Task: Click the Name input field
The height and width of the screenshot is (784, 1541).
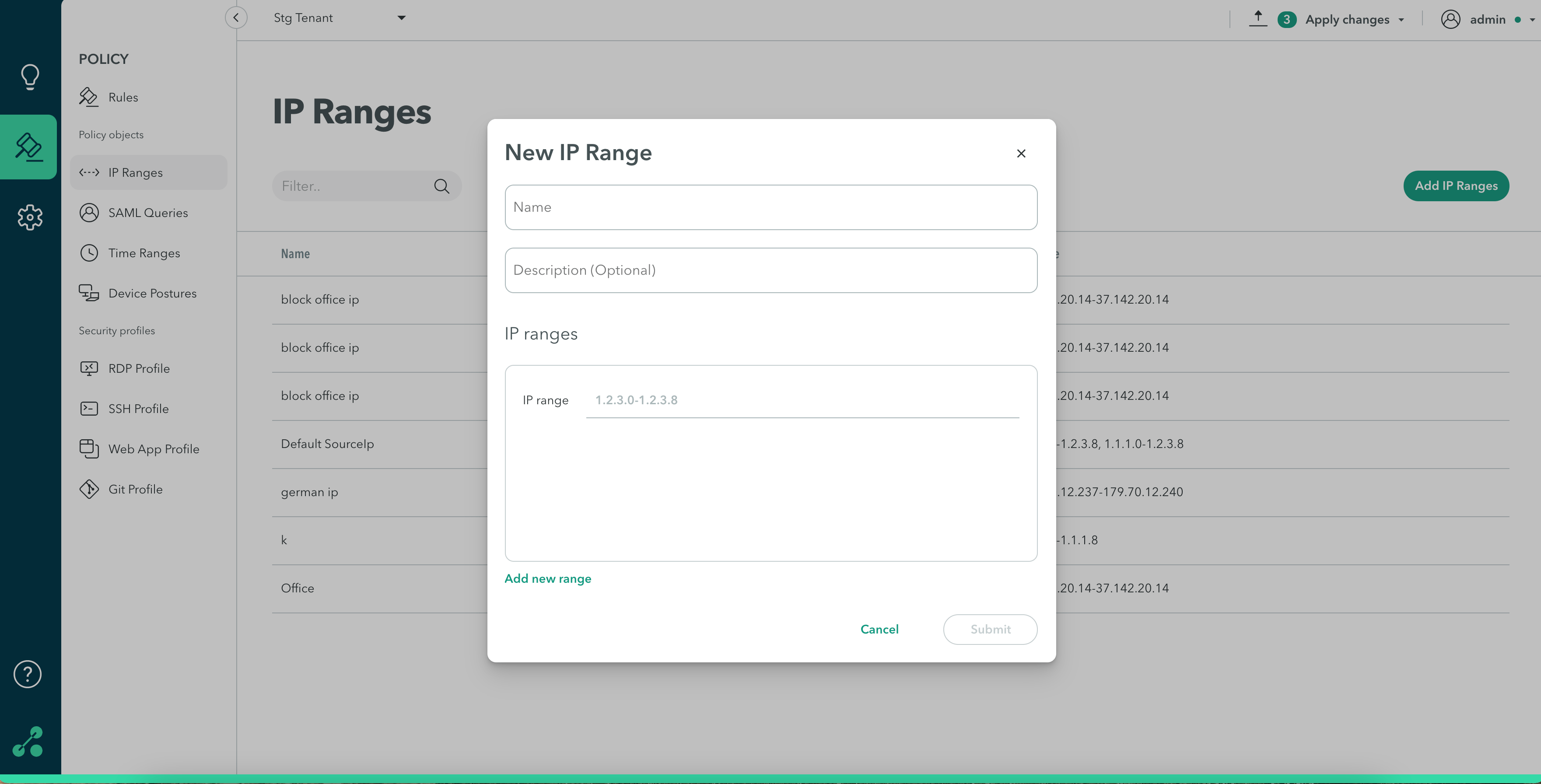Action: [x=770, y=207]
